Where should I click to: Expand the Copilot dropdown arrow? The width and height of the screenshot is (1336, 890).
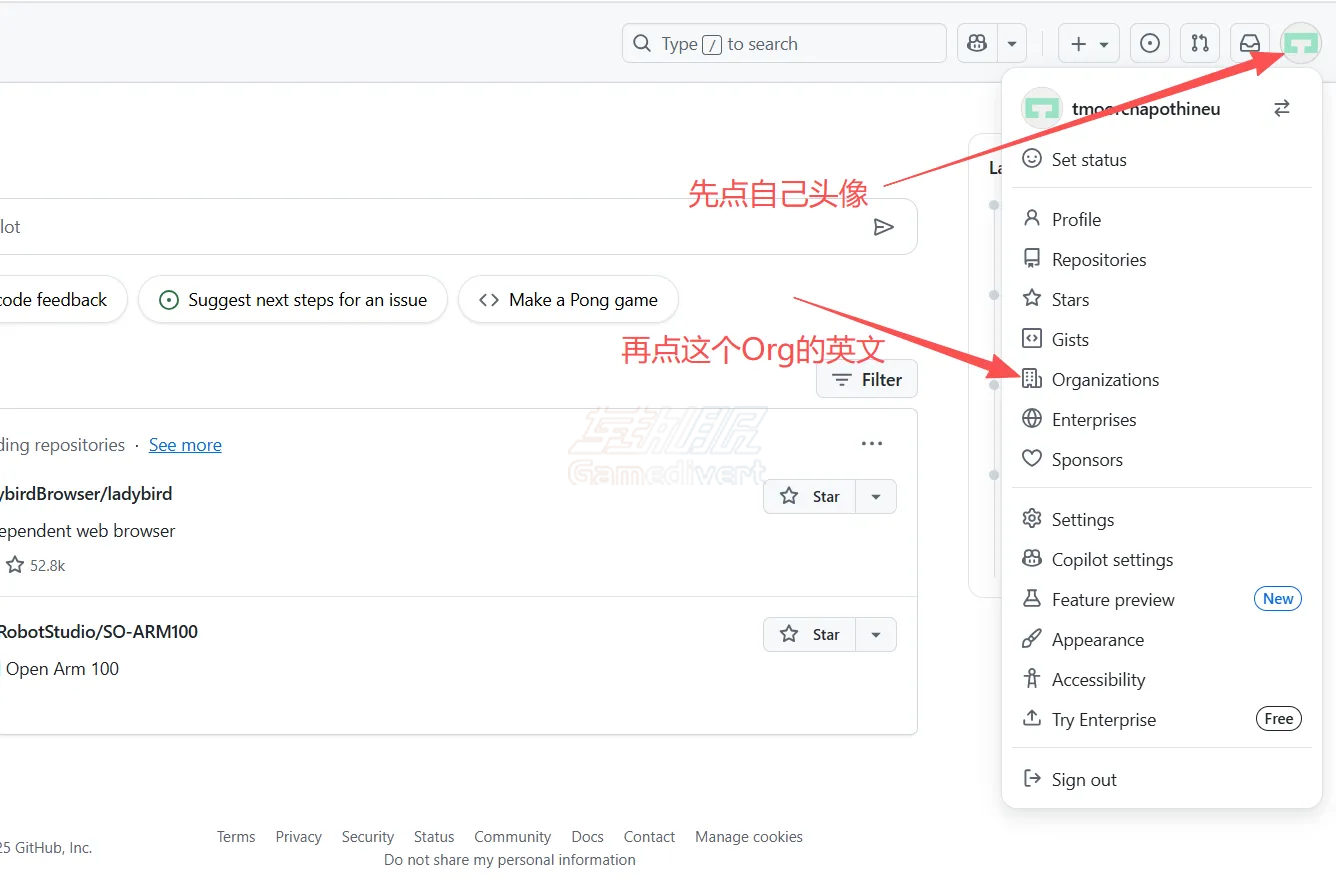[x=1012, y=43]
